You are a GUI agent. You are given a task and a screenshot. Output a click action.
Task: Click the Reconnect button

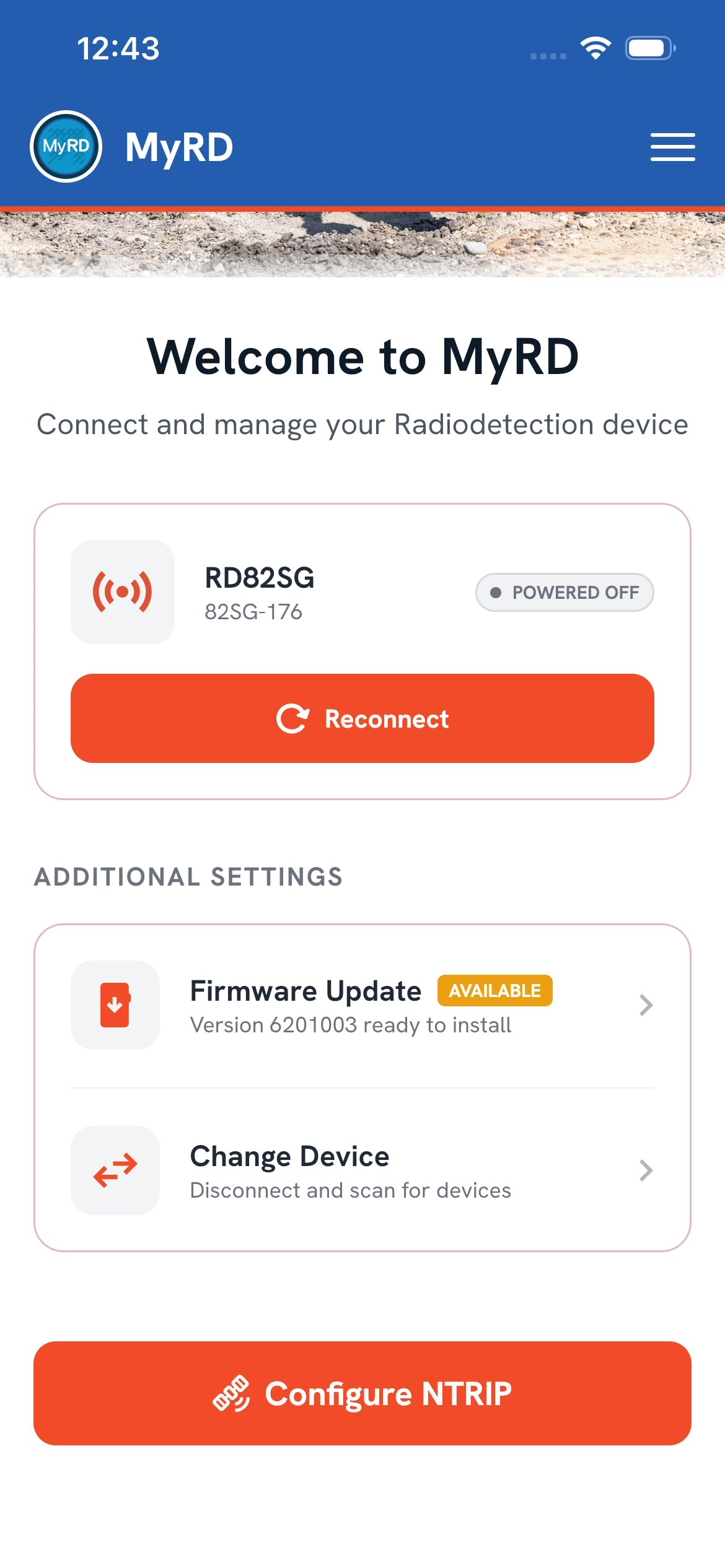pyautogui.click(x=362, y=718)
